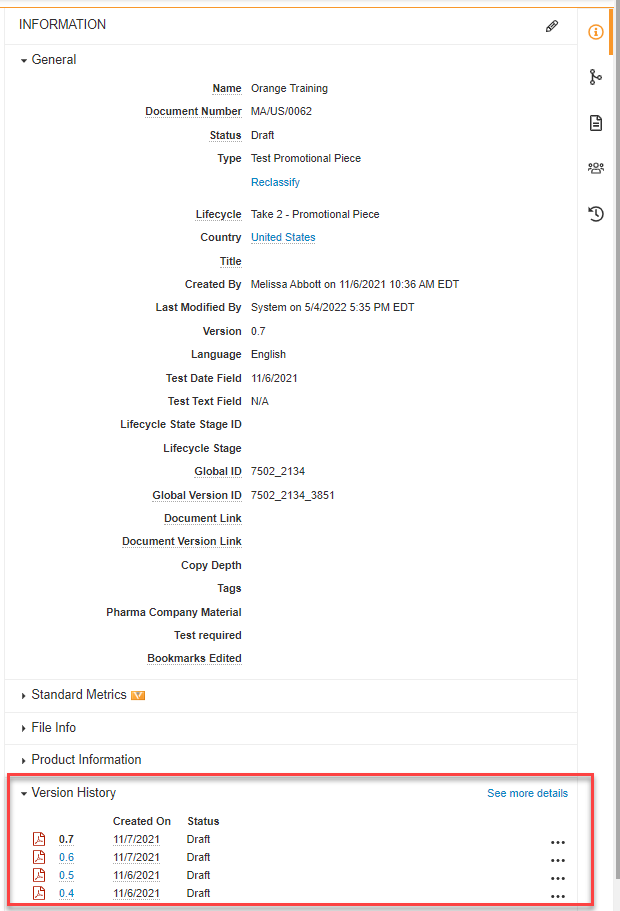Image resolution: width=620 pixels, height=911 pixels.
Task: Open actions menu for version 0.7
Action: [x=558, y=843]
